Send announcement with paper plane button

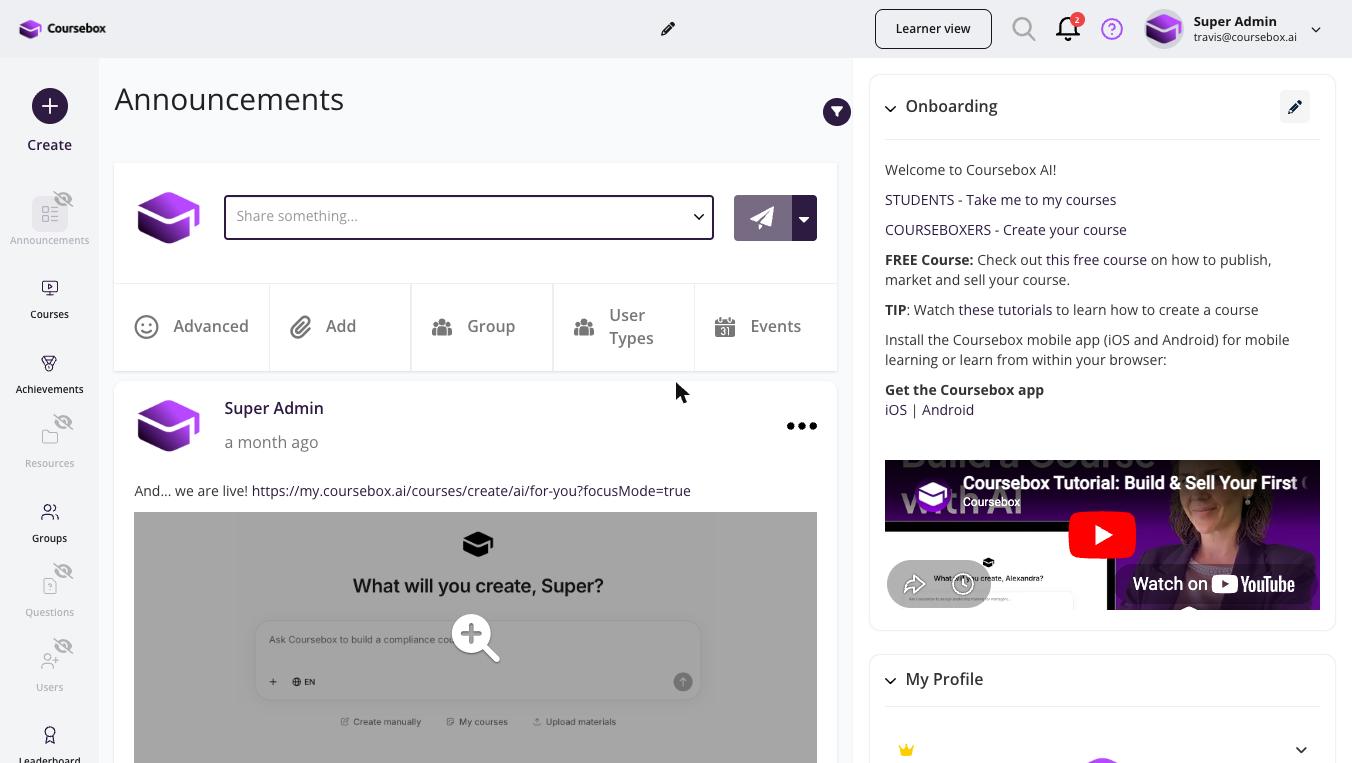(763, 218)
